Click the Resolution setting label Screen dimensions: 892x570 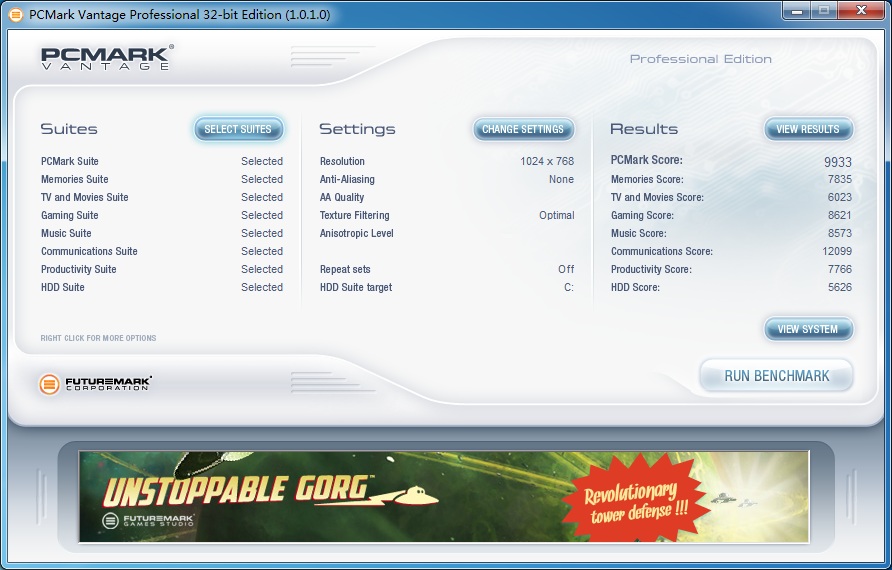[342, 161]
